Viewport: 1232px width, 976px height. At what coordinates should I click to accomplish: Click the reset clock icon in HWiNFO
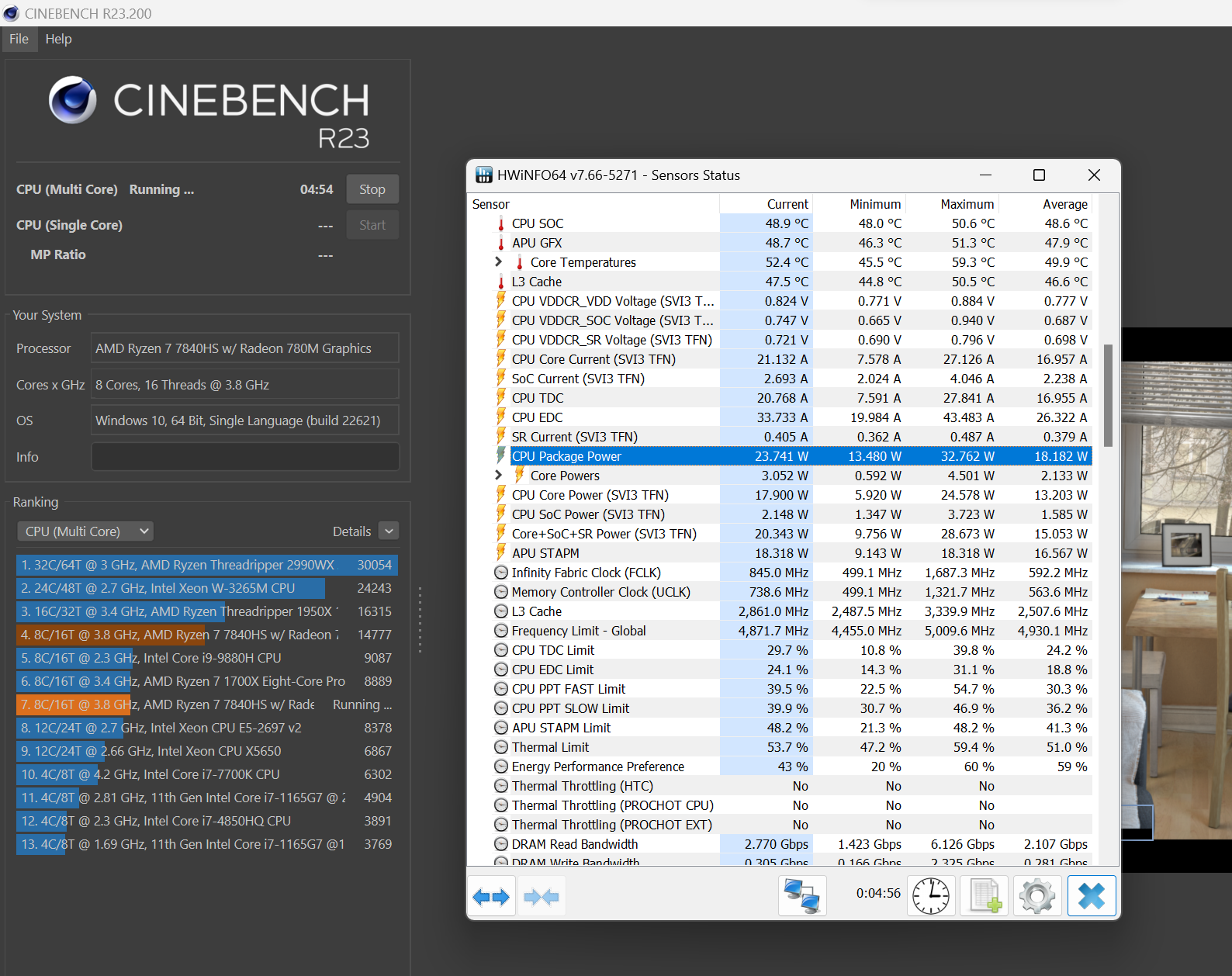[x=931, y=896]
